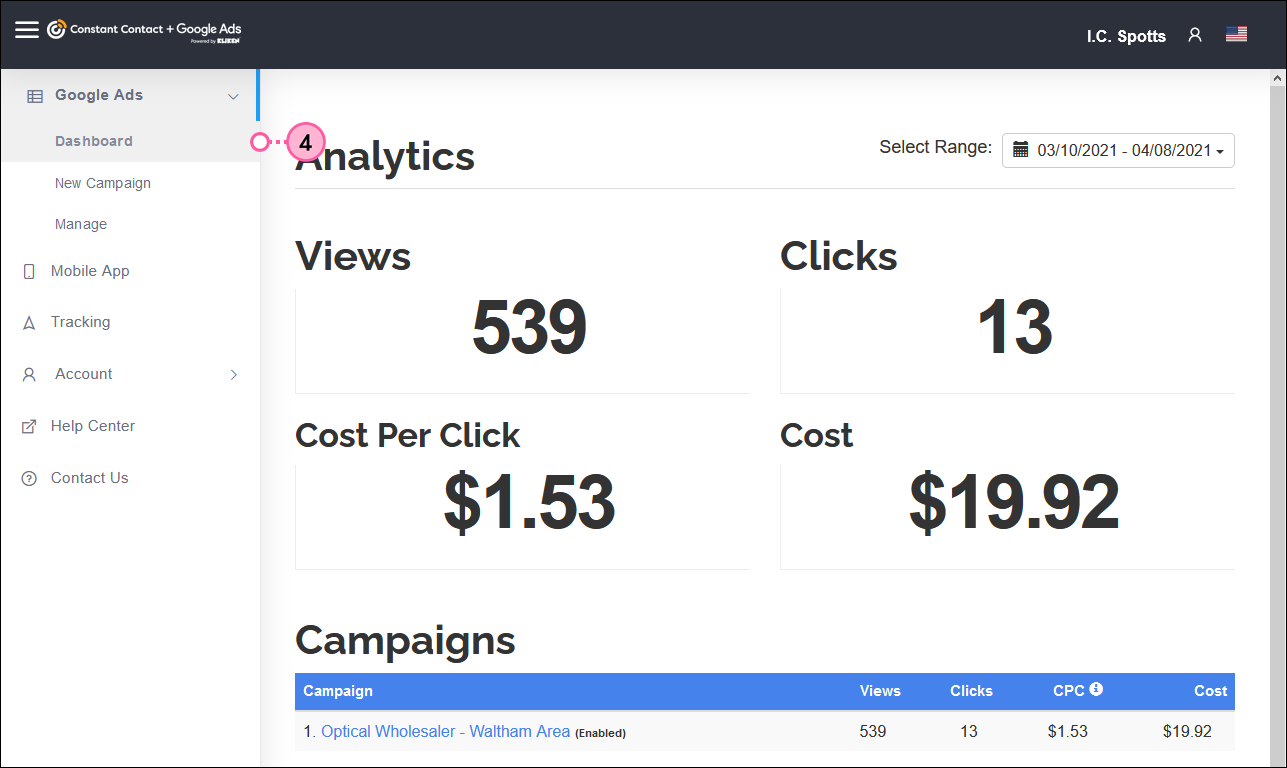The width and height of the screenshot is (1287, 768).
Task: Click the Account person icon
Action: tap(29, 374)
